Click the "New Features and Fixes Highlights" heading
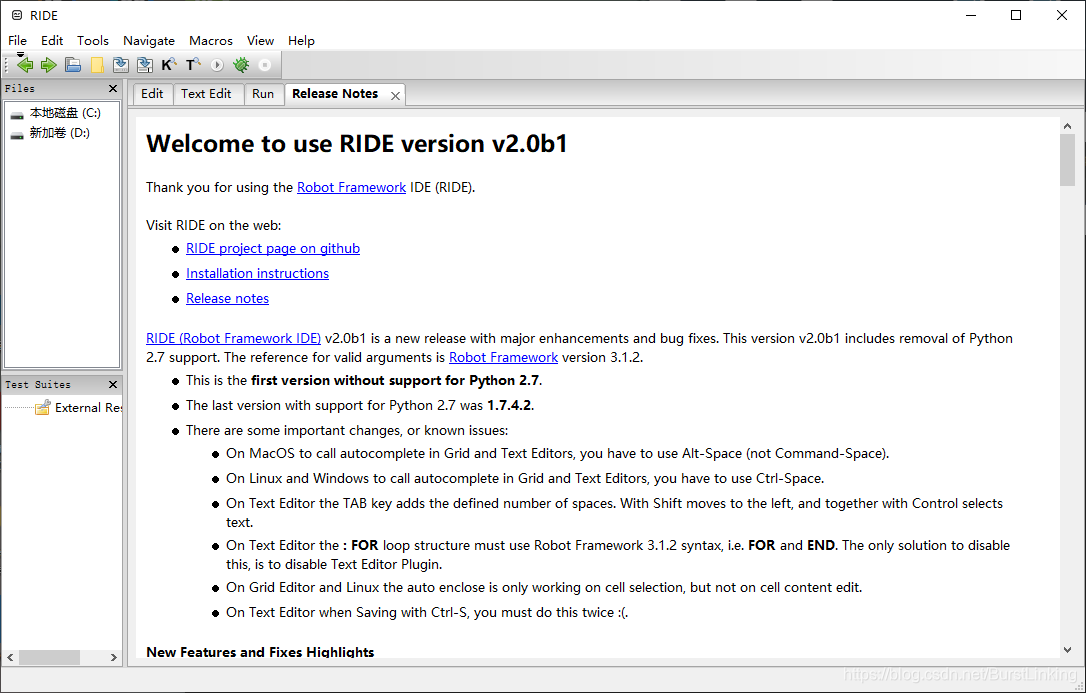The image size is (1086, 693). [260, 652]
